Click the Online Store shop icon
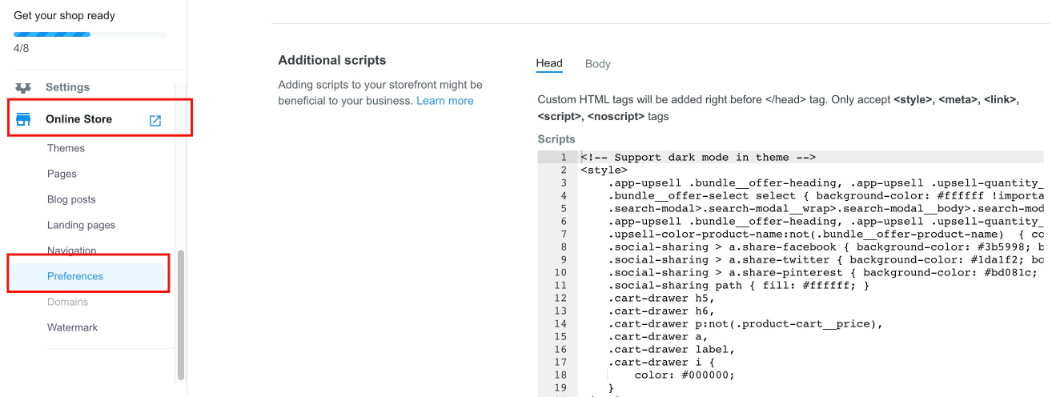This screenshot has width=1052, height=397. coord(23,120)
